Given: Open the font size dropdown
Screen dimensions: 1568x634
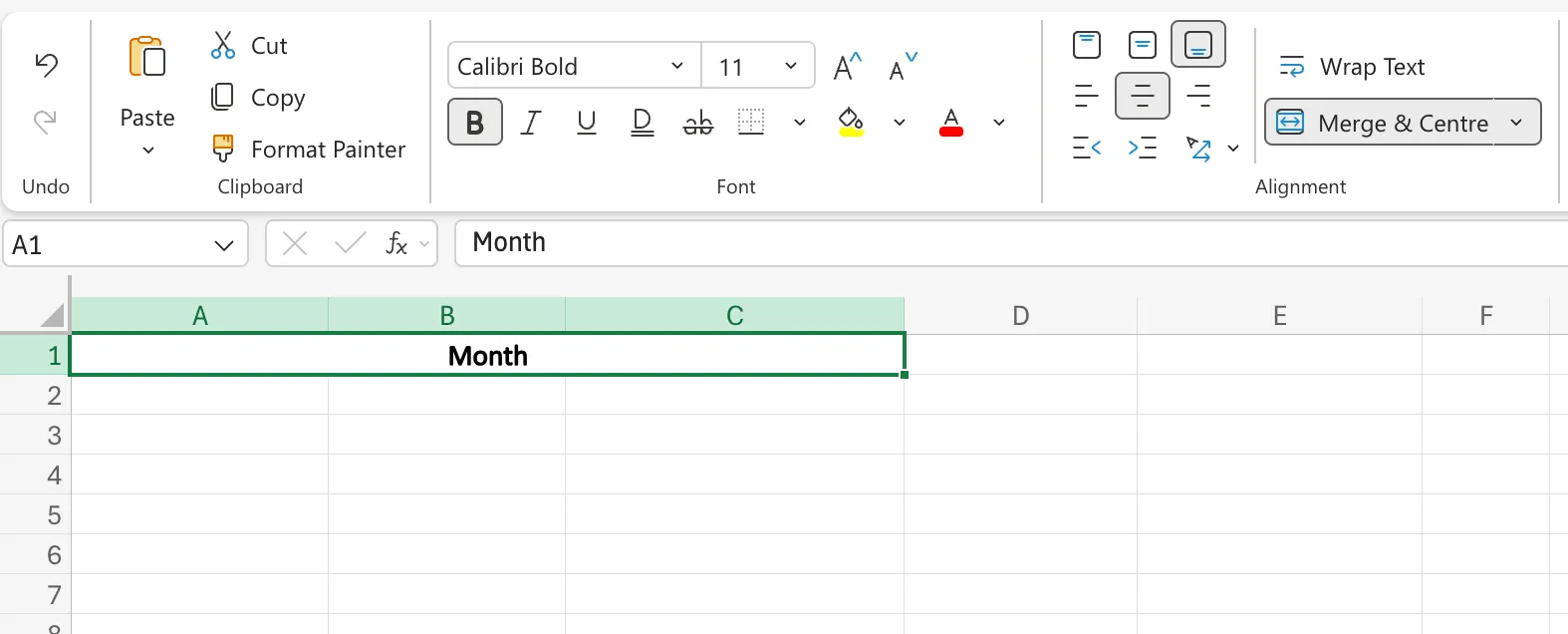Looking at the screenshot, I should 791,67.
